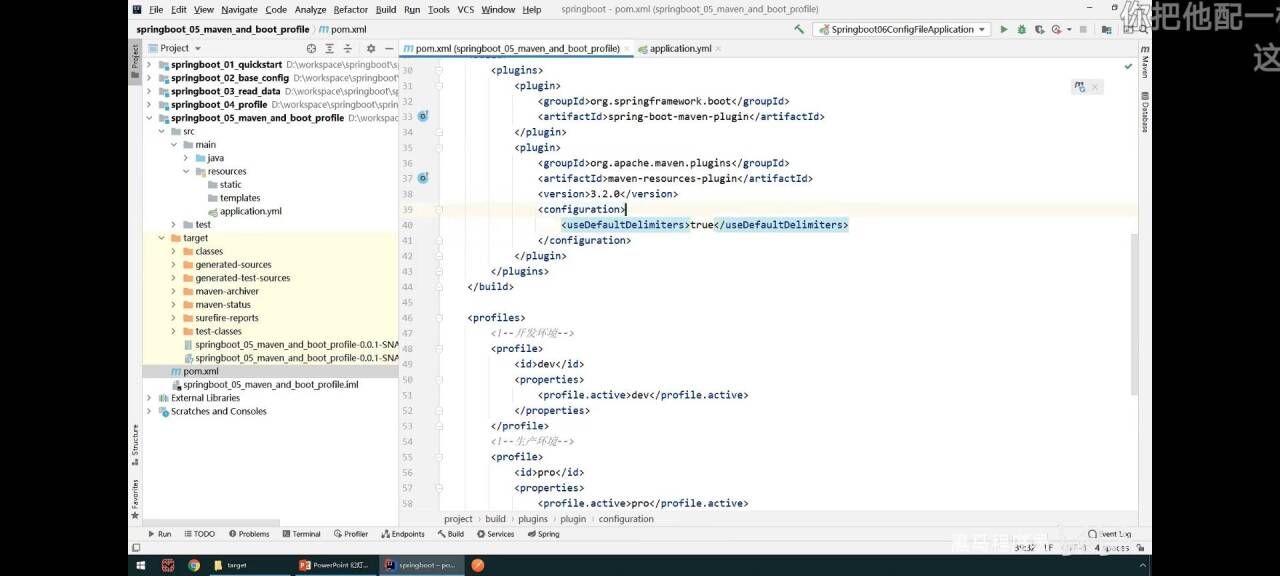Screen dimensions: 1280x576
Task: Open the run configuration dropdown
Action: click(902, 29)
